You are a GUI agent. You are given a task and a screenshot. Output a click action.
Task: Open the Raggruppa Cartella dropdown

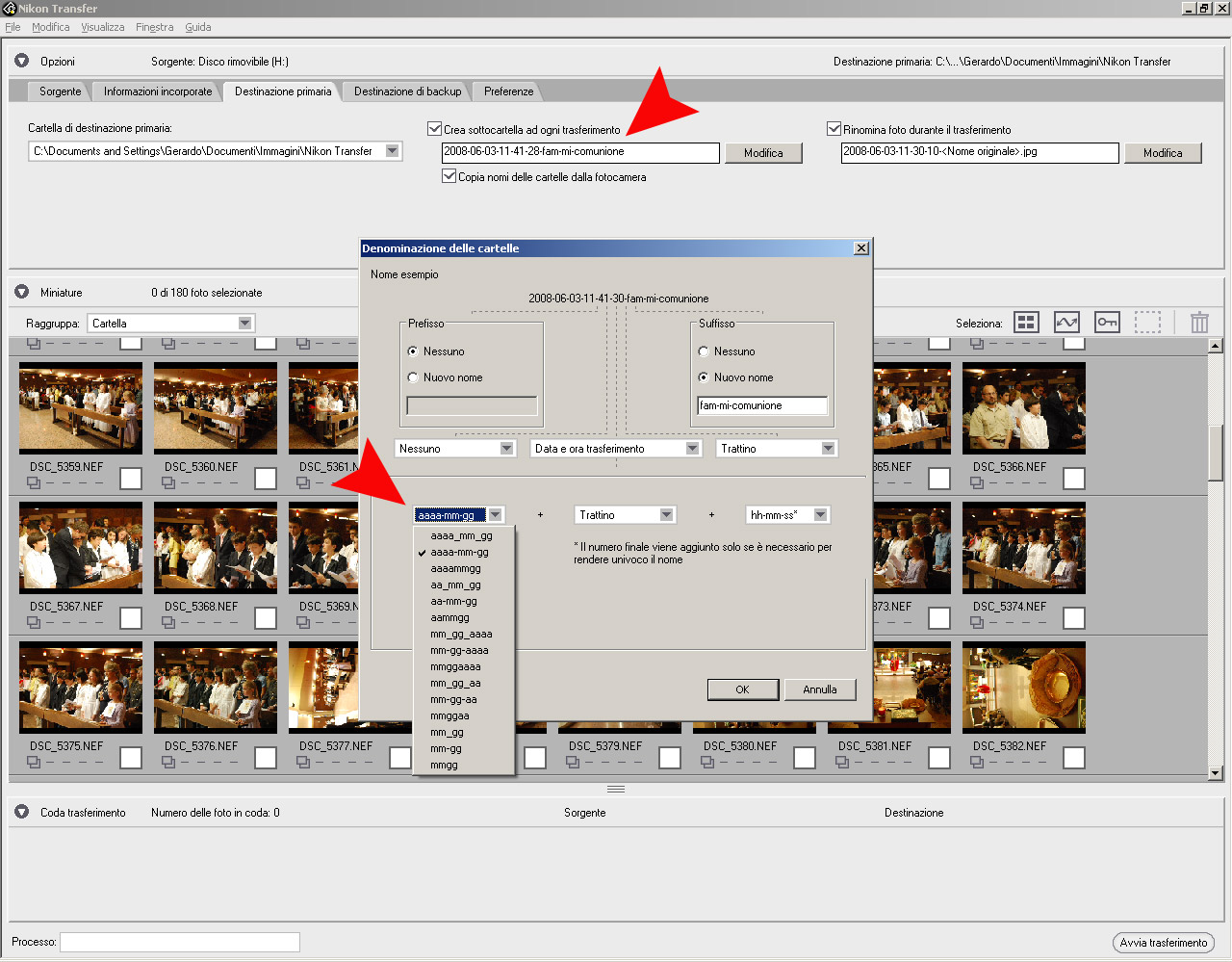(244, 324)
